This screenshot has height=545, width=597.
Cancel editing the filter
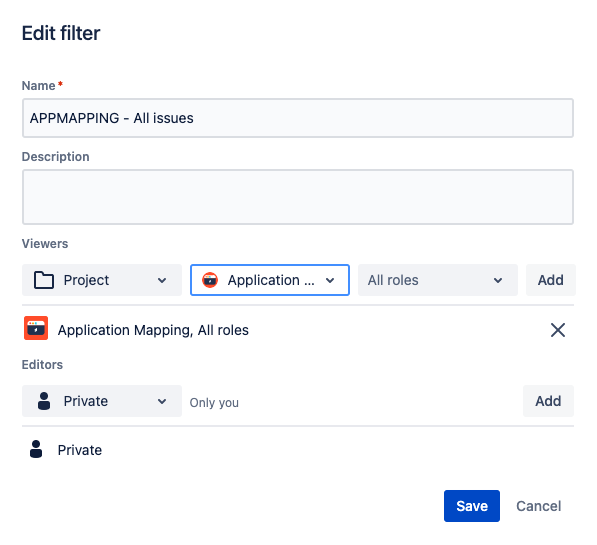click(x=538, y=506)
